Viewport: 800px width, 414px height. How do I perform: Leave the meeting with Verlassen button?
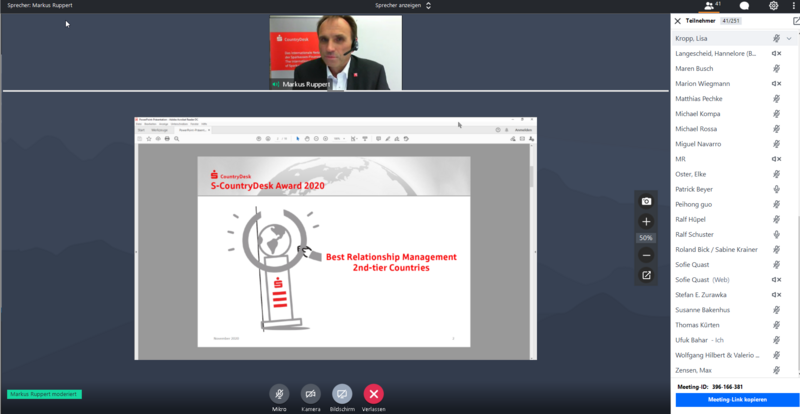tap(374, 394)
